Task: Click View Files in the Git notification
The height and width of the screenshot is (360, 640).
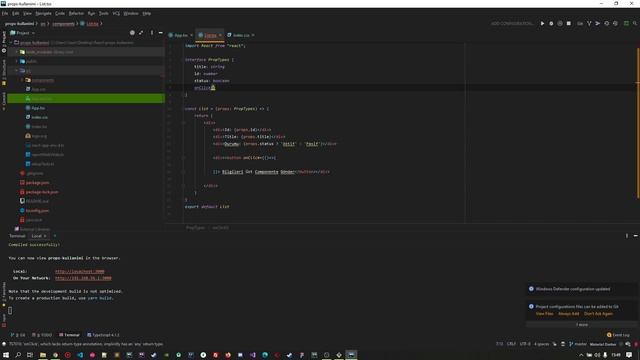Action: coord(544,313)
